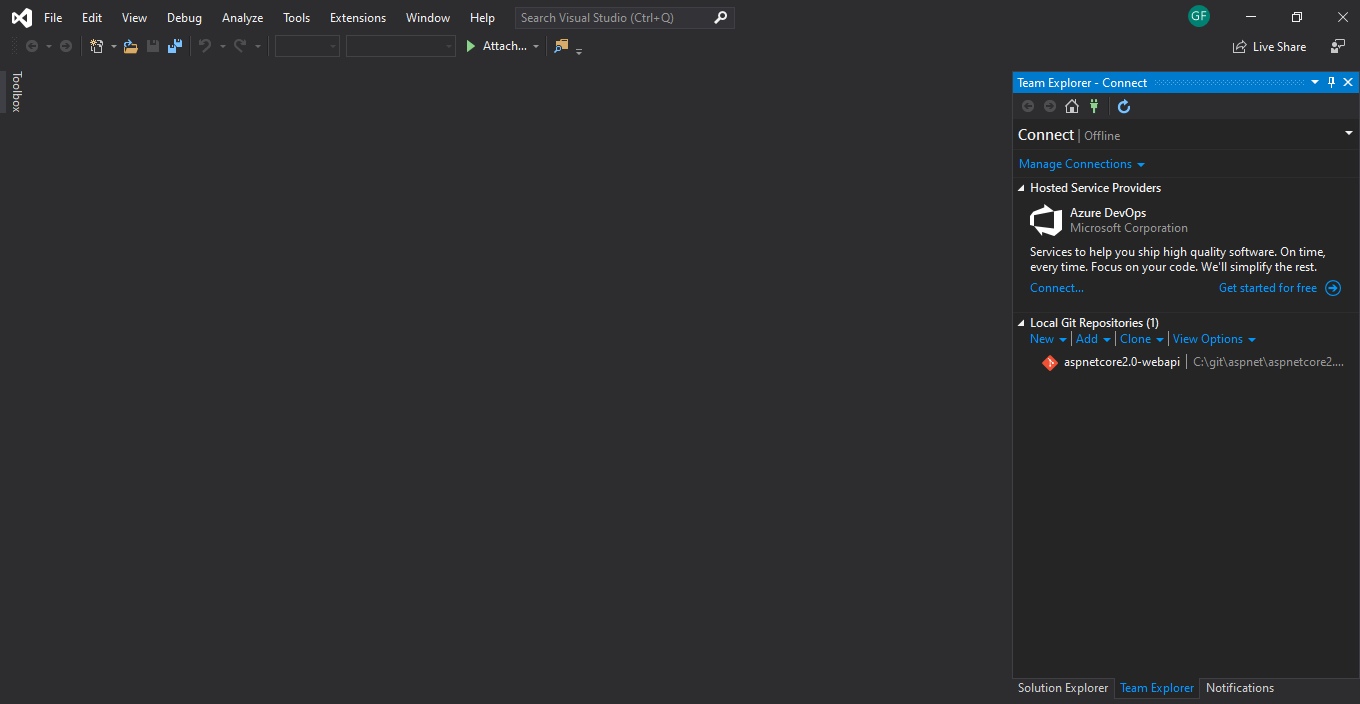Viewport: 1360px width, 704px height.
Task: Create a new project from the toolbar icon
Action: [x=95, y=46]
